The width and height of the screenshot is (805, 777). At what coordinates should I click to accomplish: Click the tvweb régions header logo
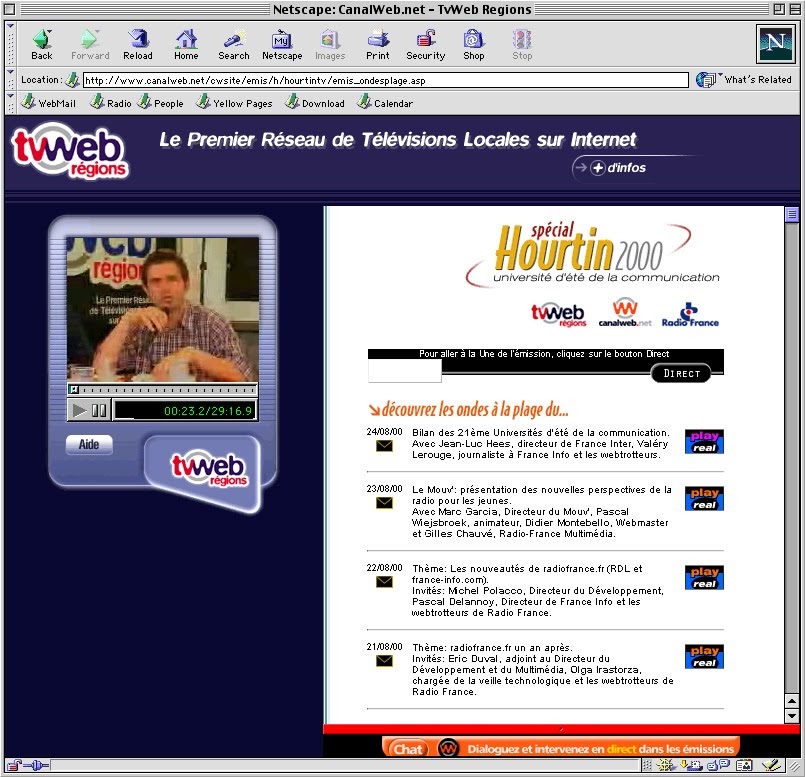click(69, 150)
